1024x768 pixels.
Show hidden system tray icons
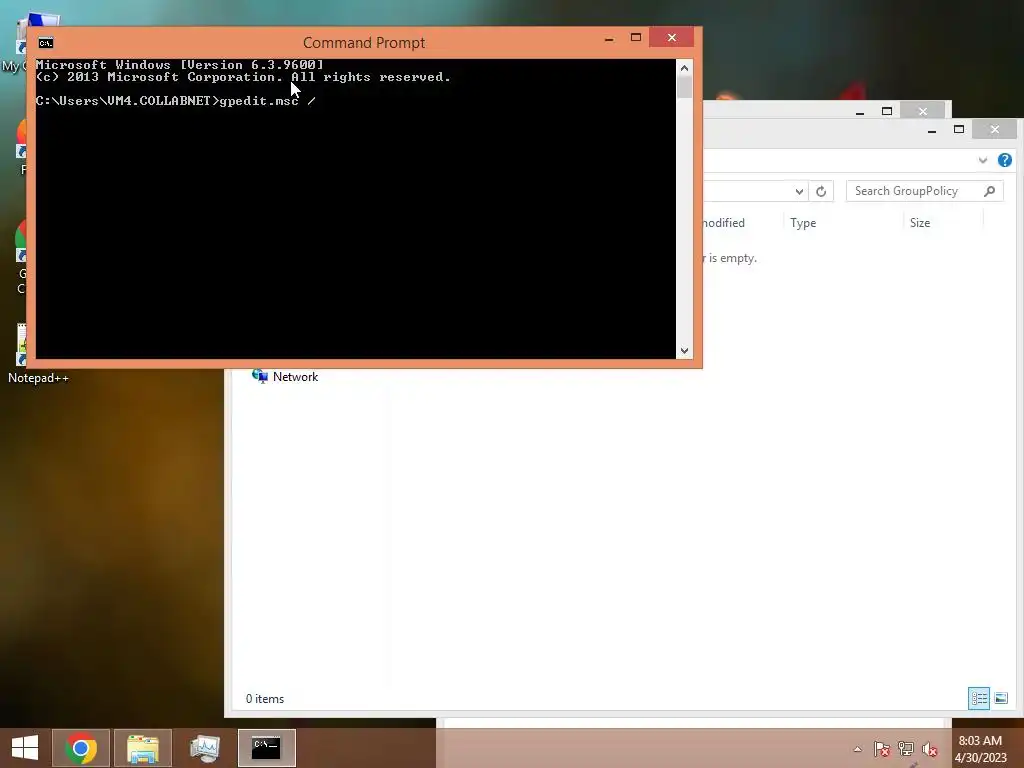857,749
